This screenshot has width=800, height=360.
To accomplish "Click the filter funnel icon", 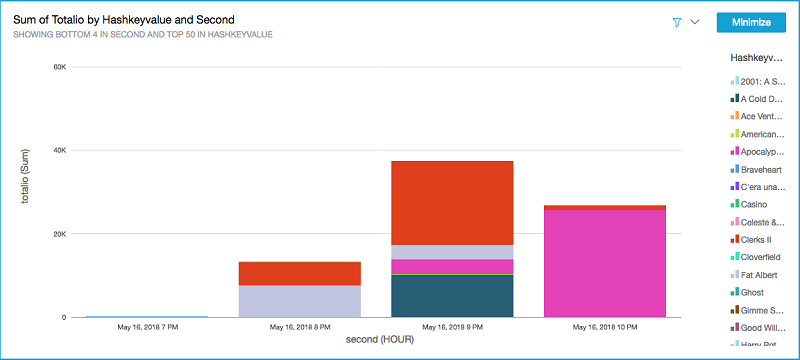I will click(x=677, y=22).
